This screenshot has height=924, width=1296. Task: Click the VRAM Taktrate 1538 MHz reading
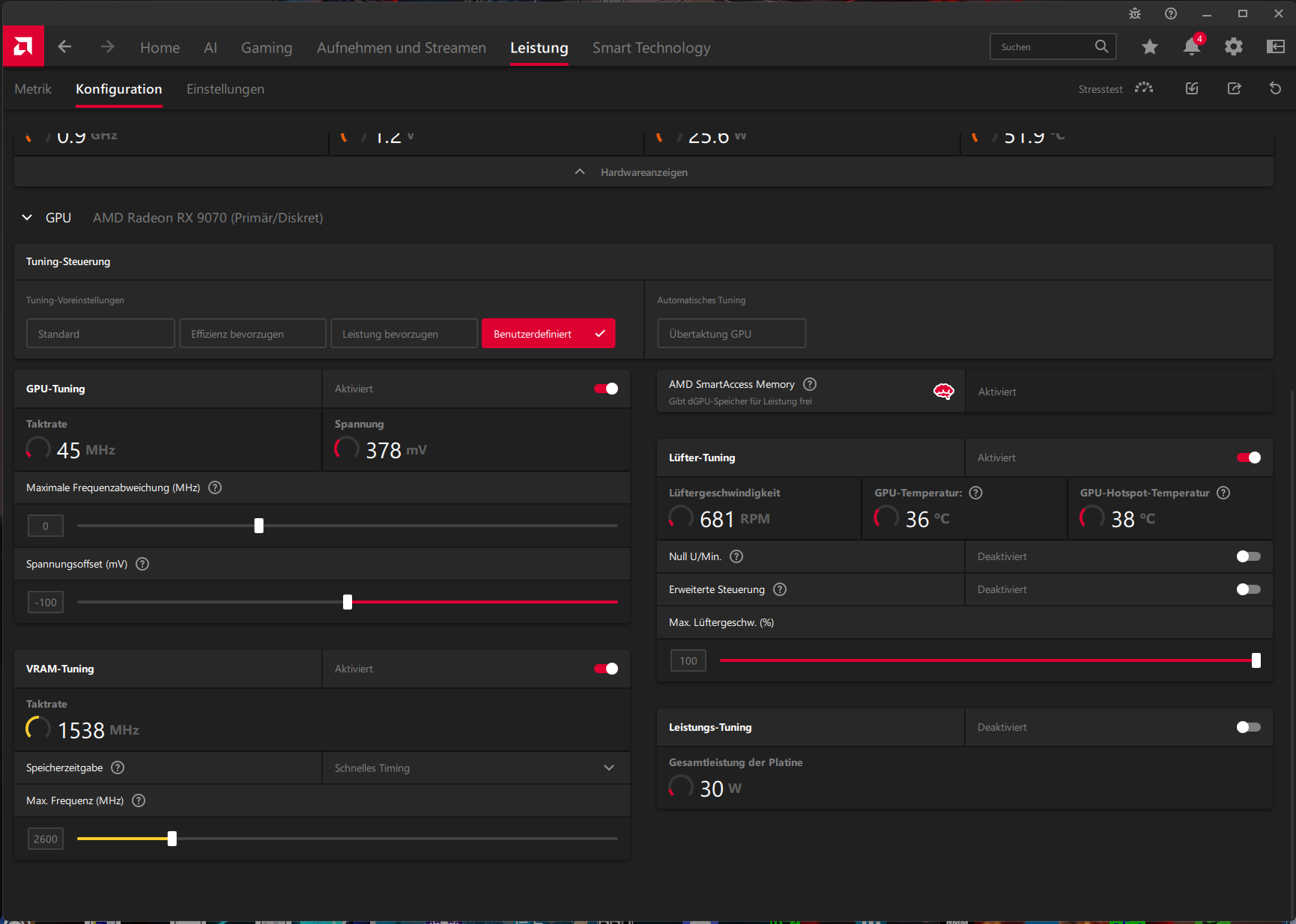pos(82,729)
